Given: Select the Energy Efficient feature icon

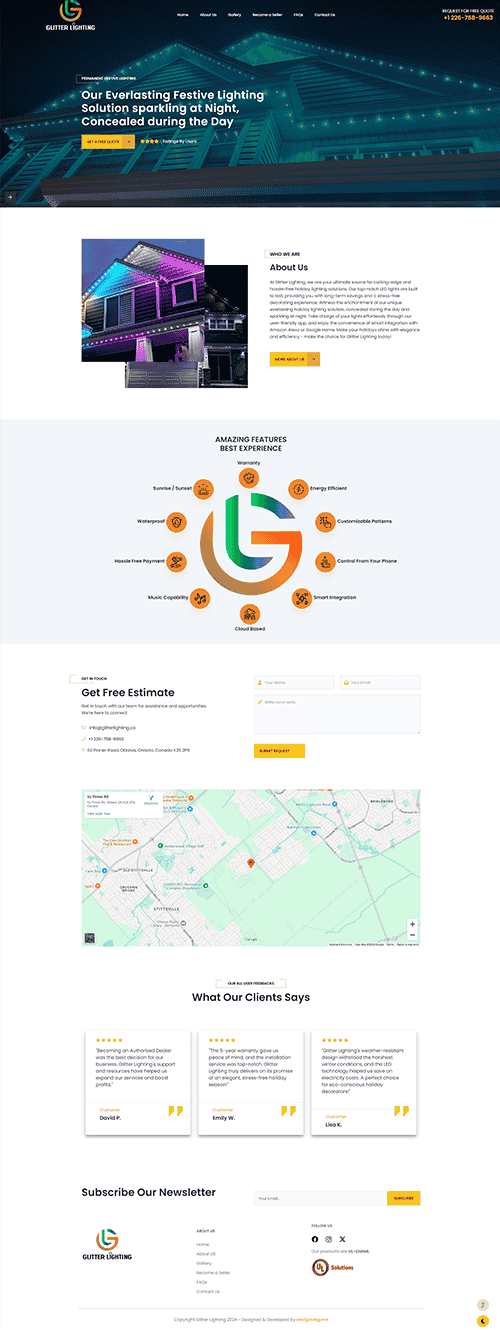Looking at the screenshot, I should coord(298,489).
